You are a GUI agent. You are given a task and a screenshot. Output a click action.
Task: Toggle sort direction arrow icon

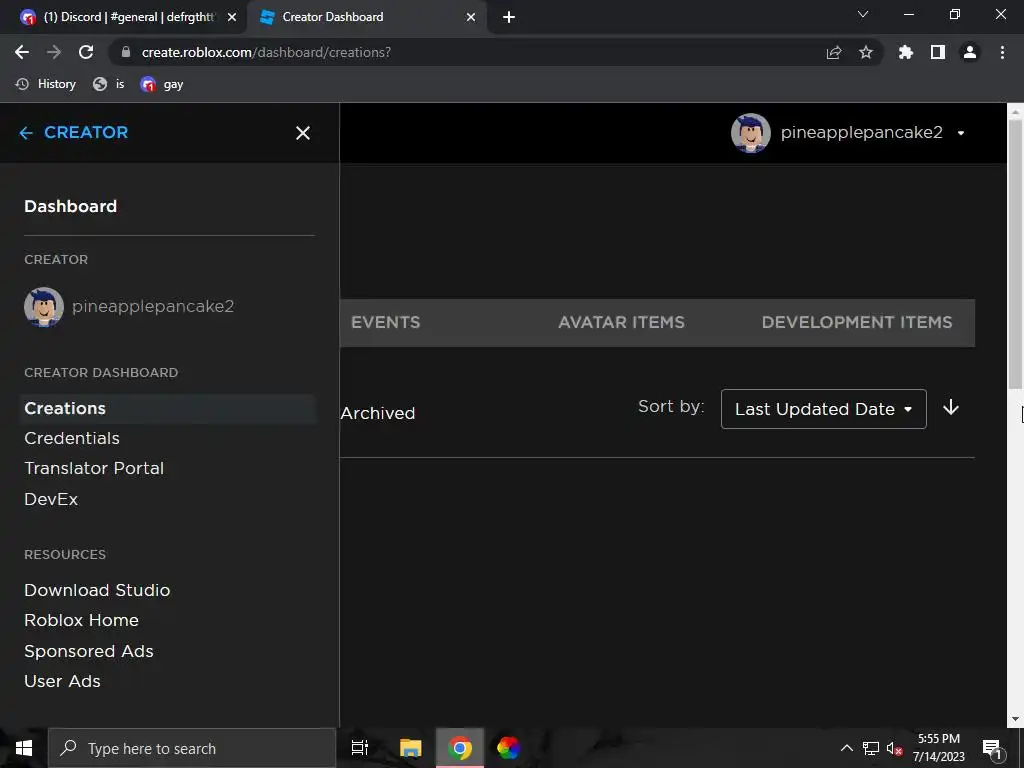951,408
